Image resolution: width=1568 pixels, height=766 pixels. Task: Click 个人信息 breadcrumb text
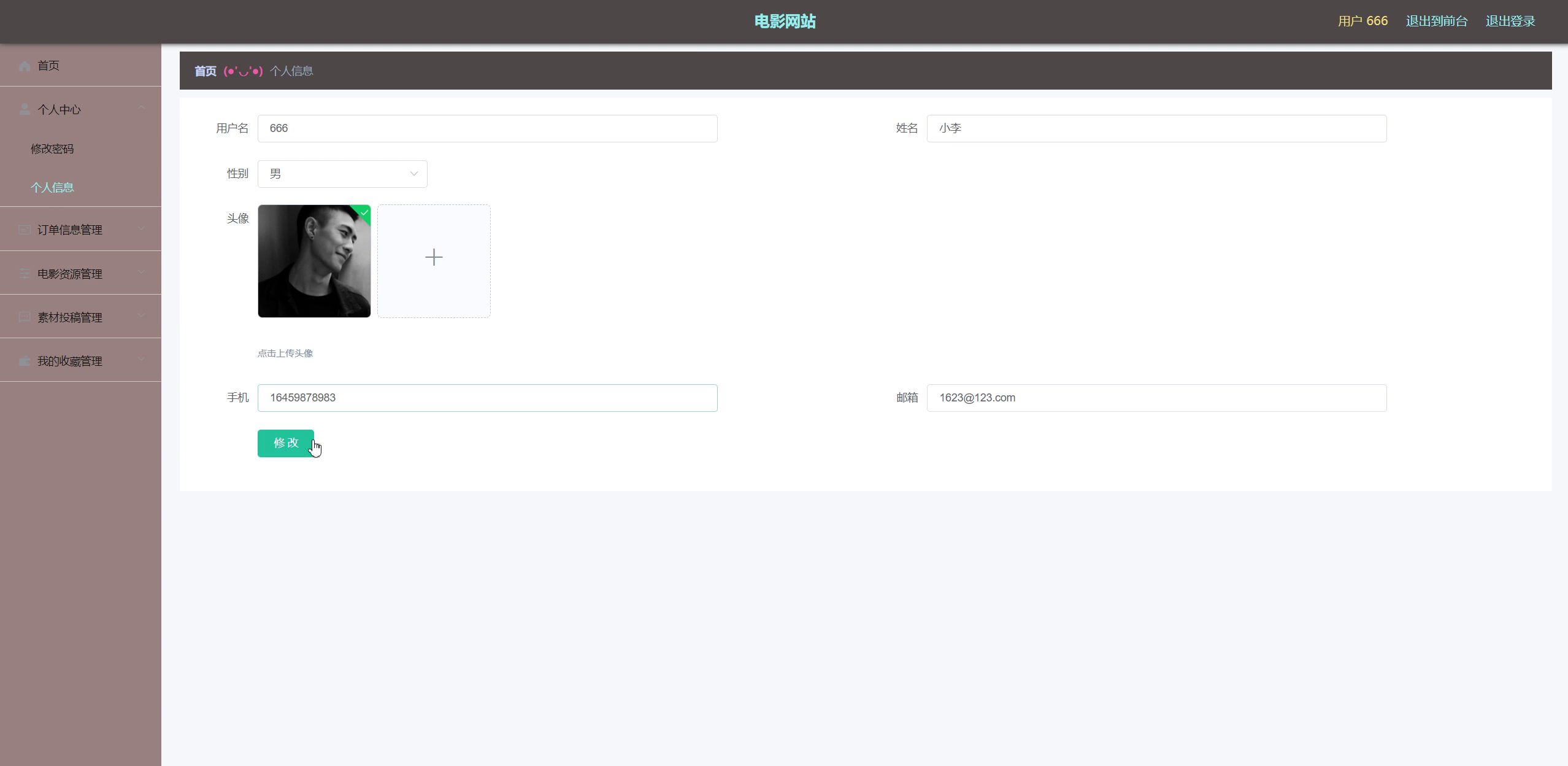(291, 71)
